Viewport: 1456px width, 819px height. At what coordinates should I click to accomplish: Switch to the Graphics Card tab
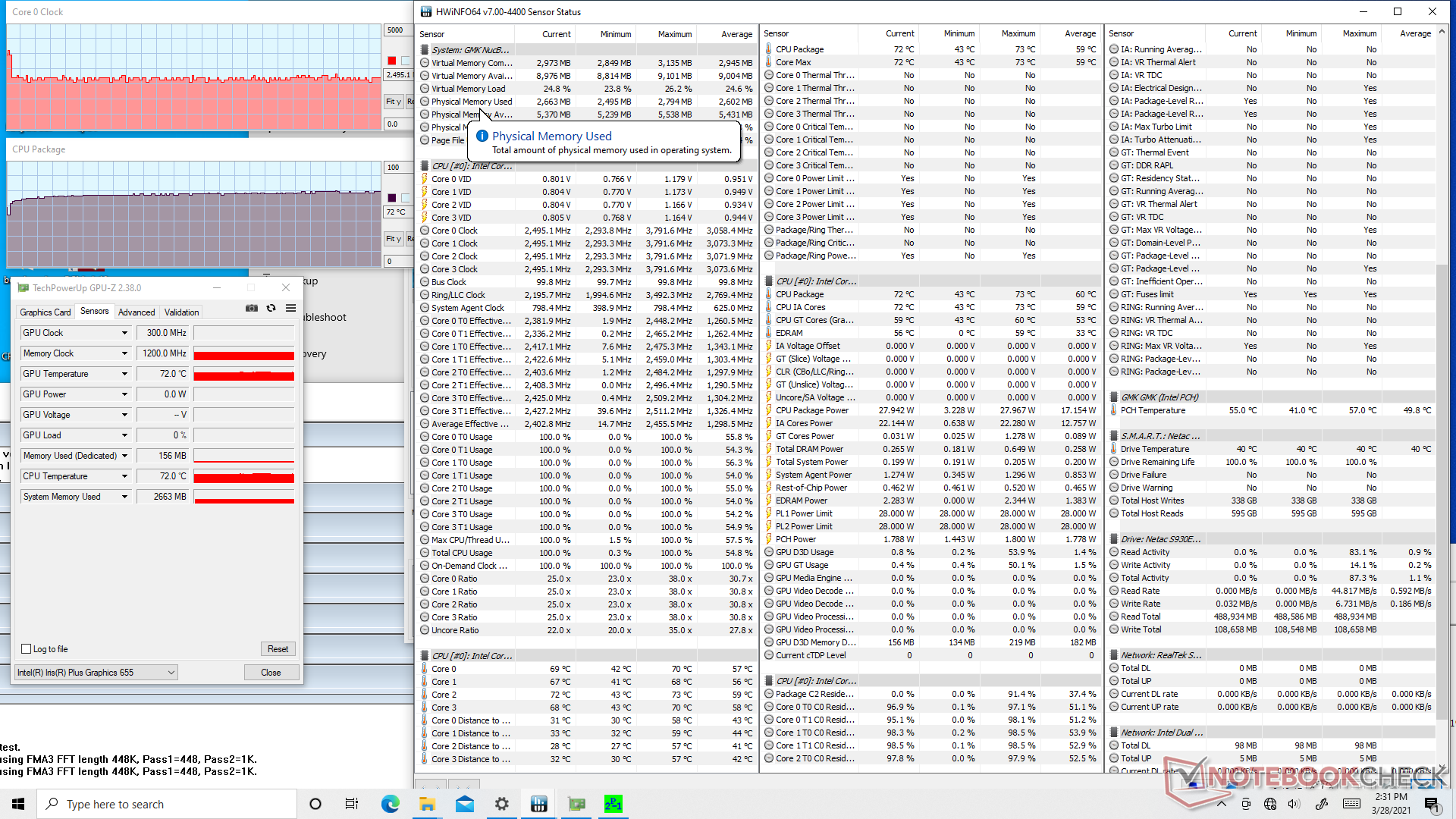click(x=45, y=312)
